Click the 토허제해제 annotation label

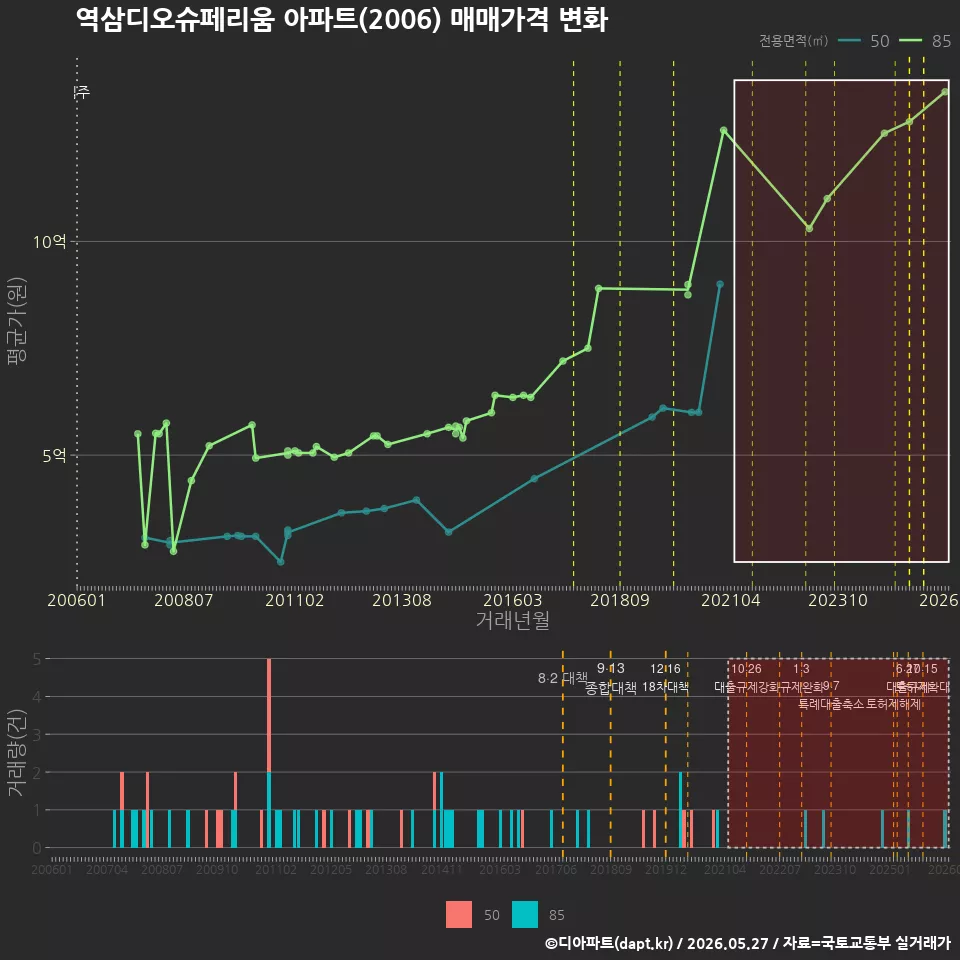(x=894, y=704)
